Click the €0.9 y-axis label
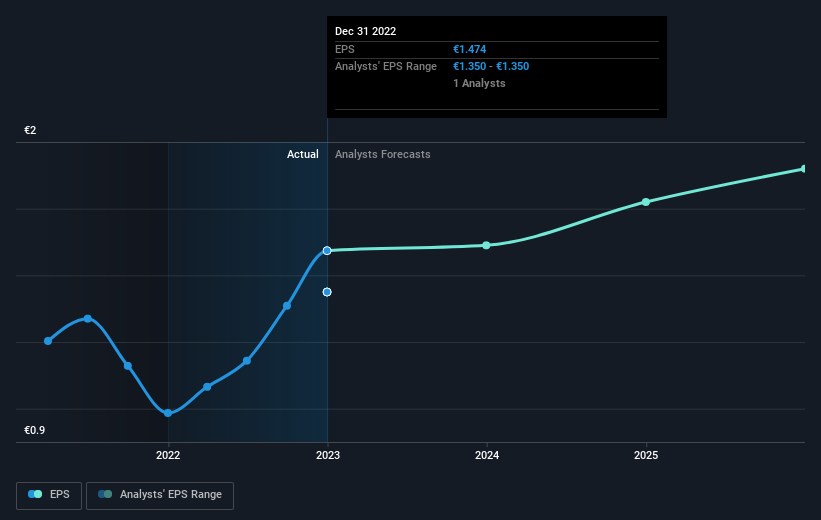The height and width of the screenshot is (520, 821). (x=35, y=430)
